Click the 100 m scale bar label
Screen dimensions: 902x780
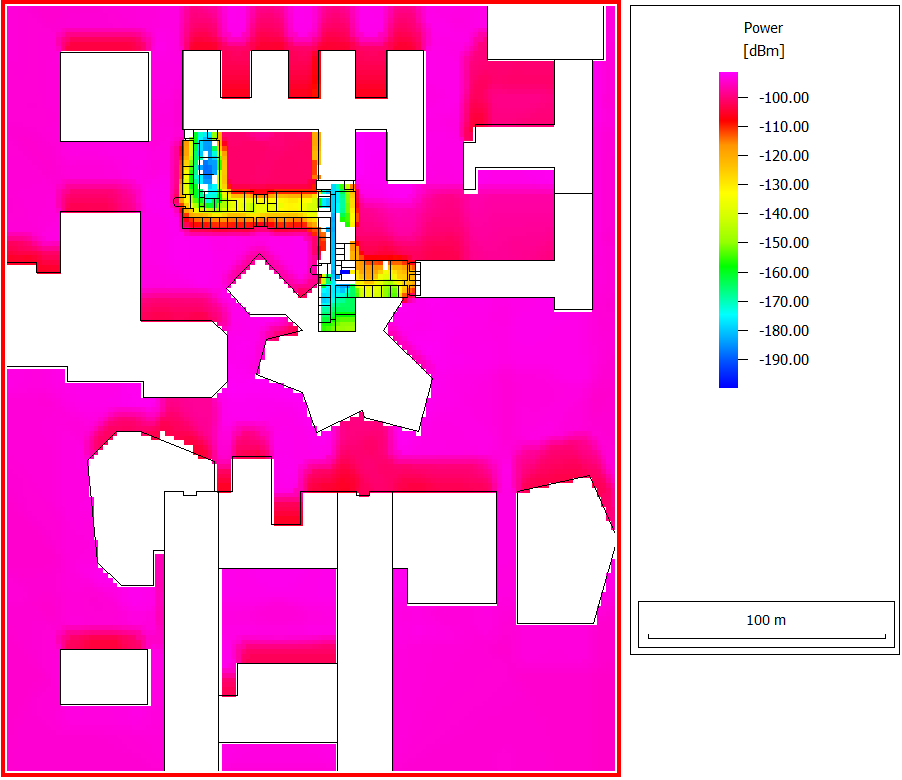click(766, 620)
